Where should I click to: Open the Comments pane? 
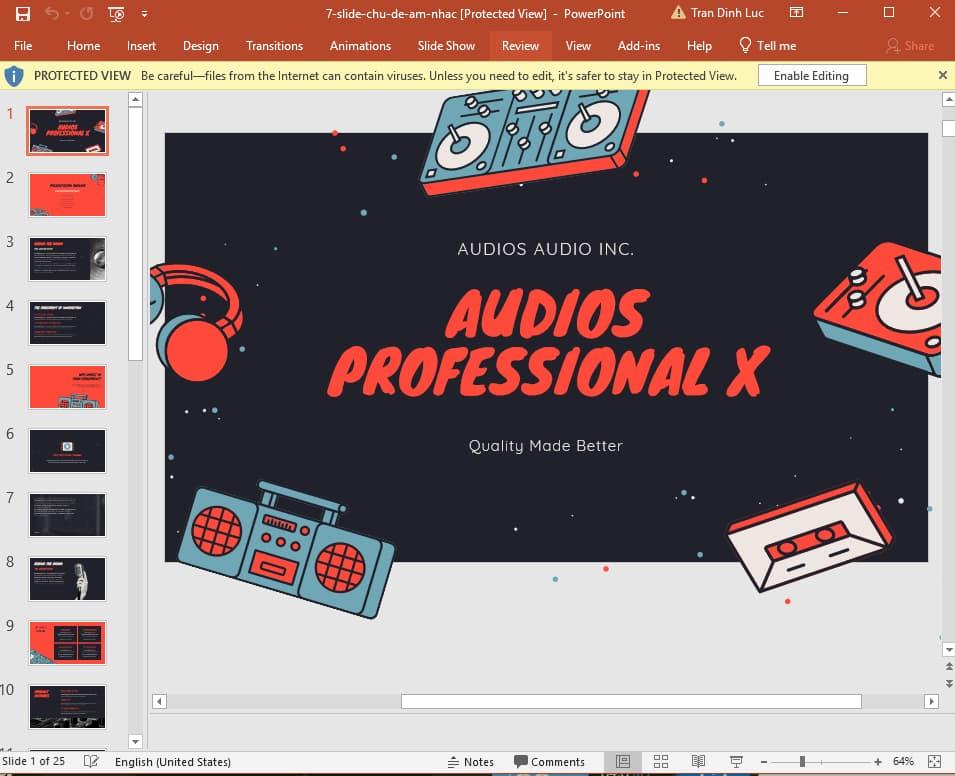[550, 761]
